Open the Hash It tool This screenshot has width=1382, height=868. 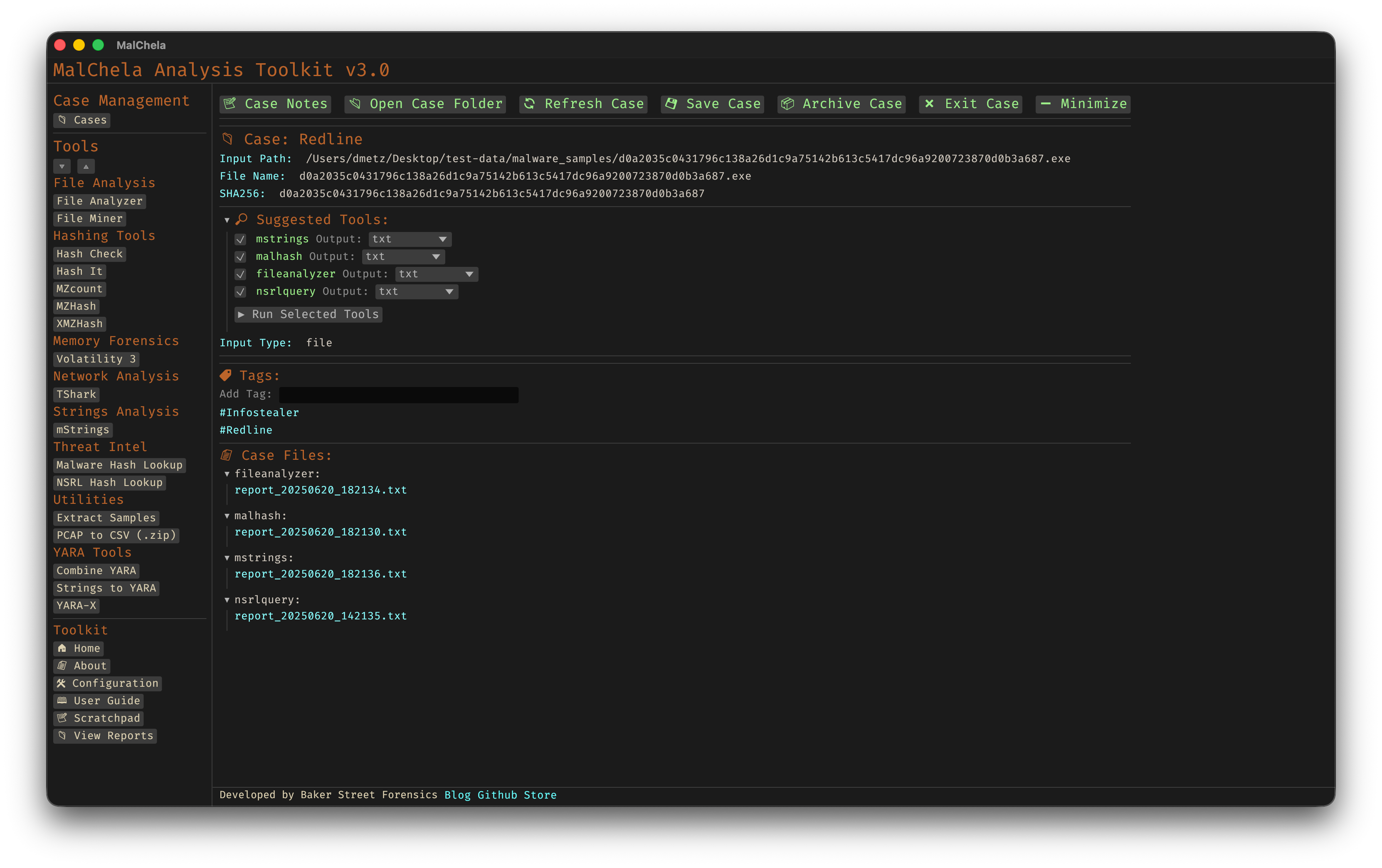click(x=80, y=271)
